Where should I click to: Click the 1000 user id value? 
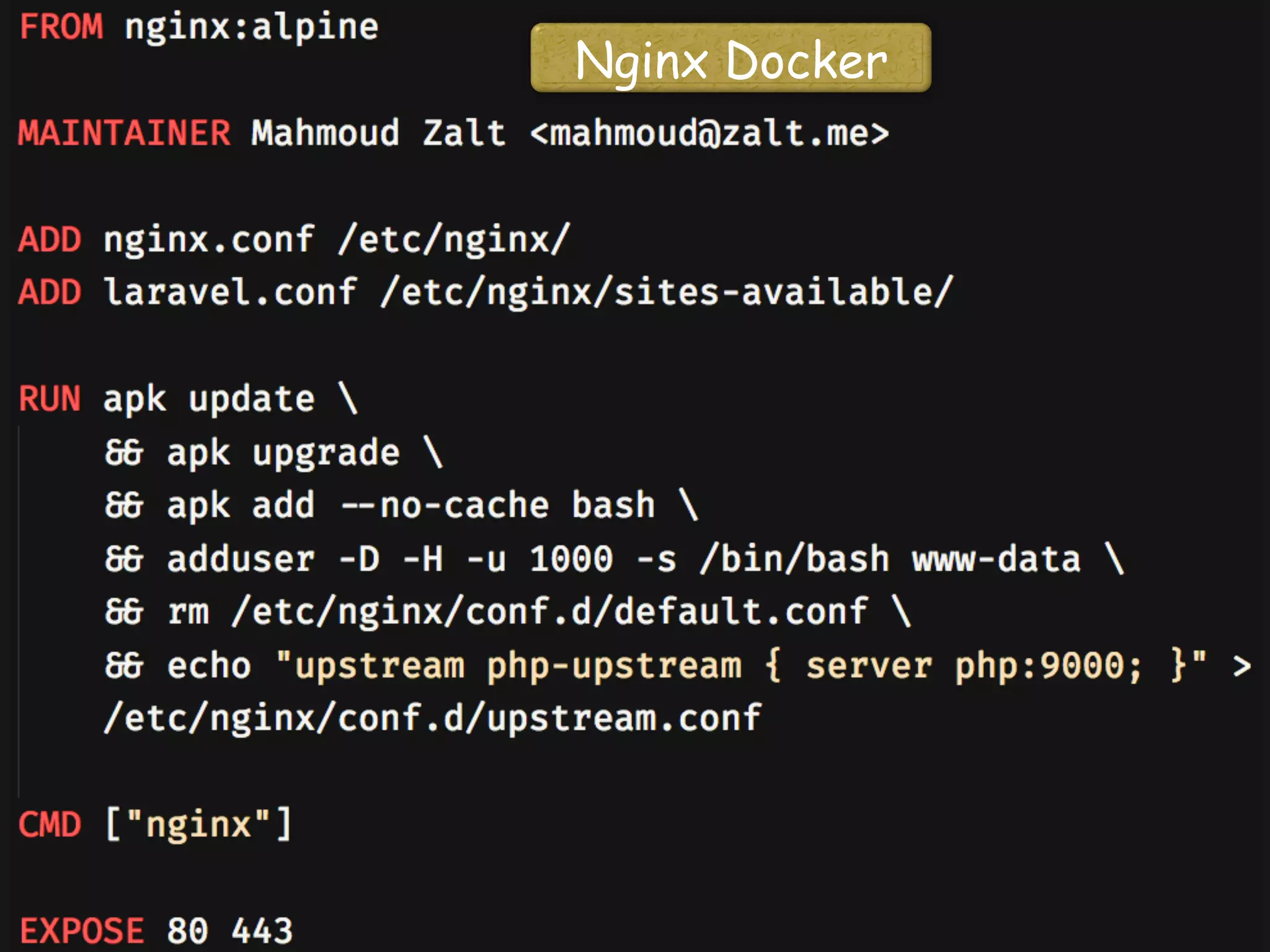tap(572, 559)
